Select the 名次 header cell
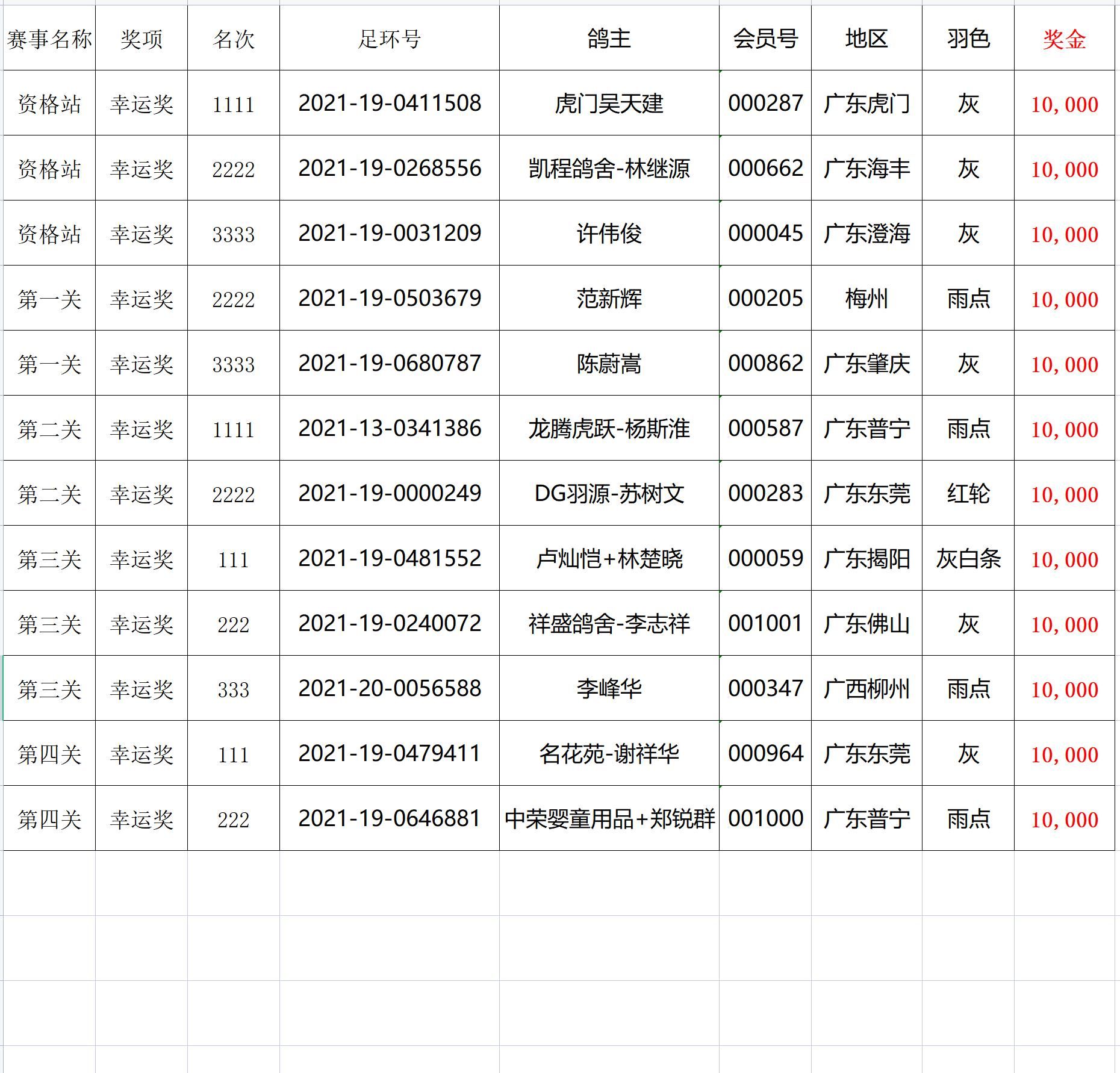This screenshot has width=1120, height=1073. pos(234,38)
